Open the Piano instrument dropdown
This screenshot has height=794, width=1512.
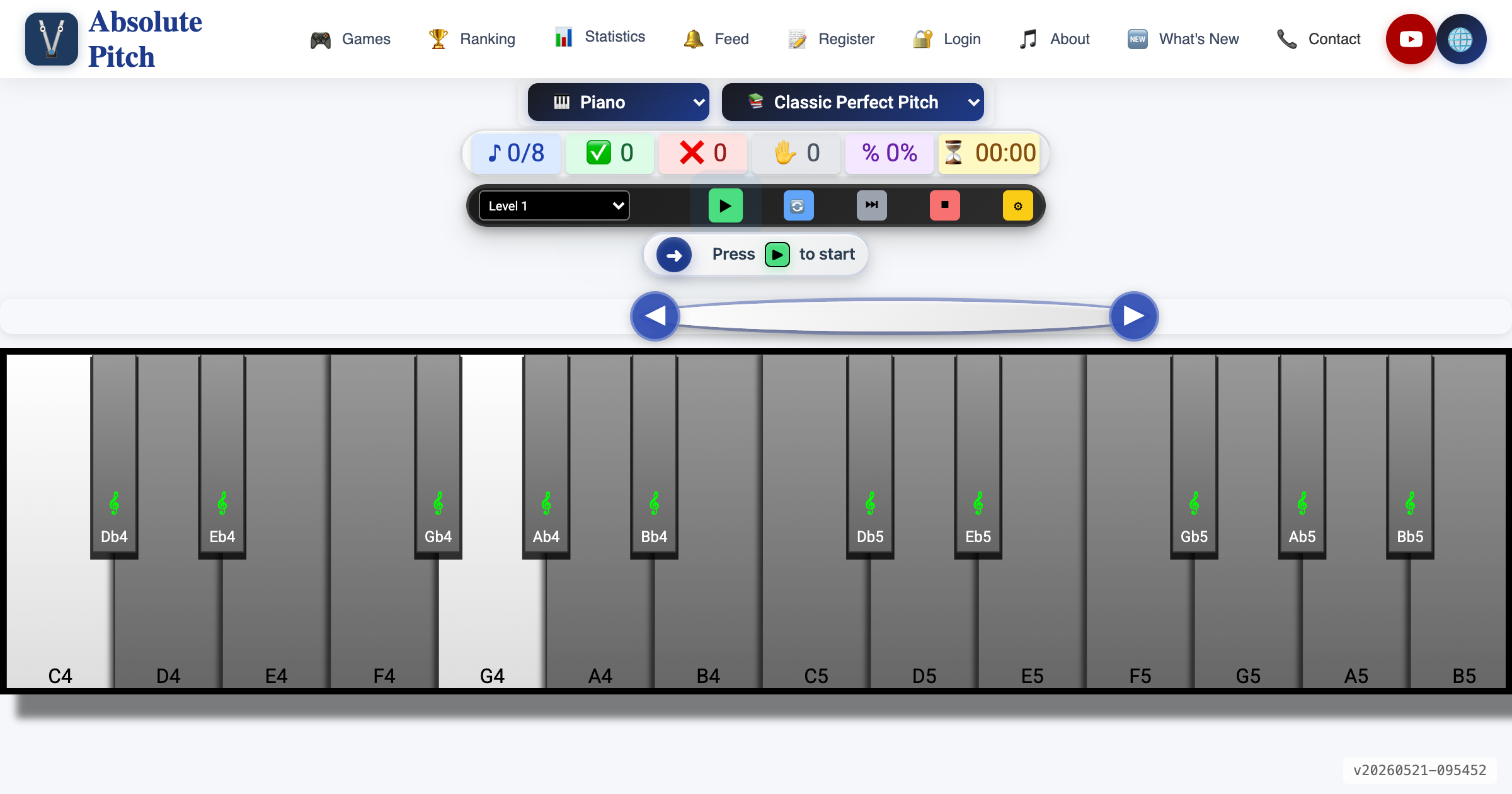coord(618,102)
